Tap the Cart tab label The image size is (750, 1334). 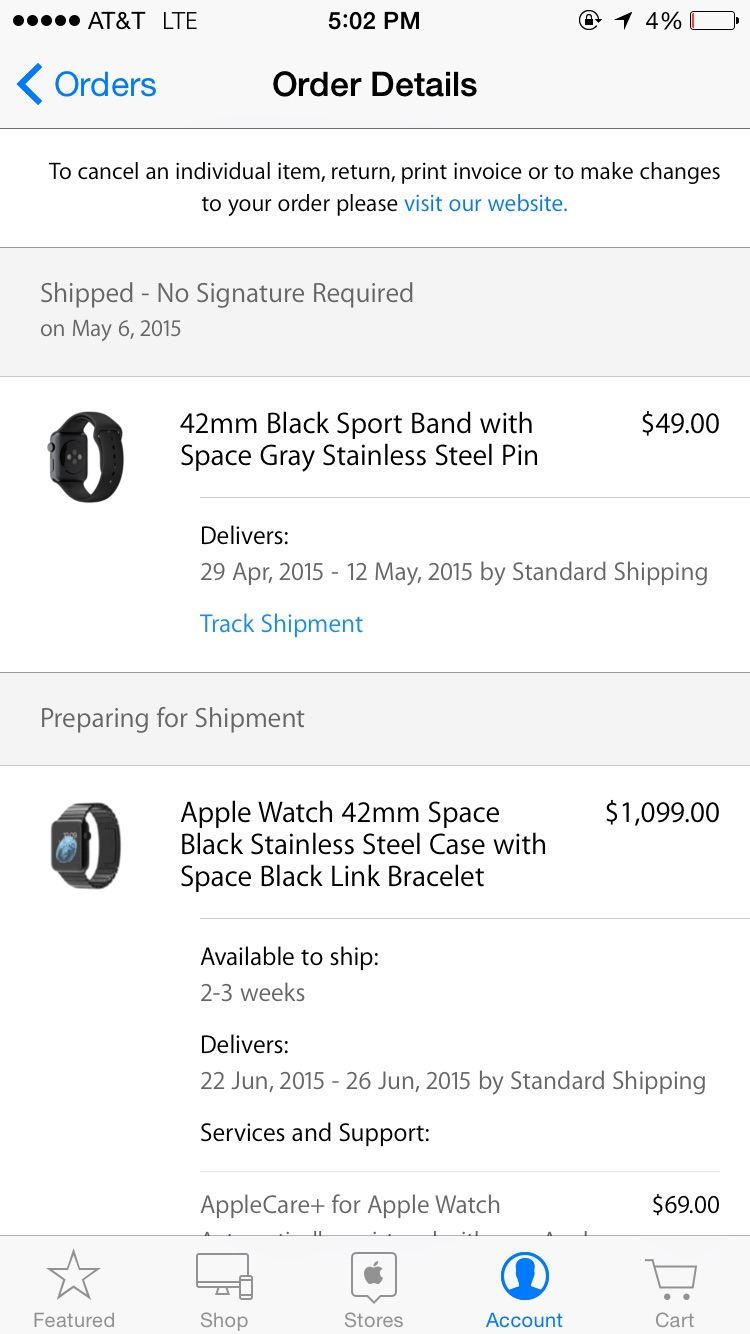(674, 1320)
